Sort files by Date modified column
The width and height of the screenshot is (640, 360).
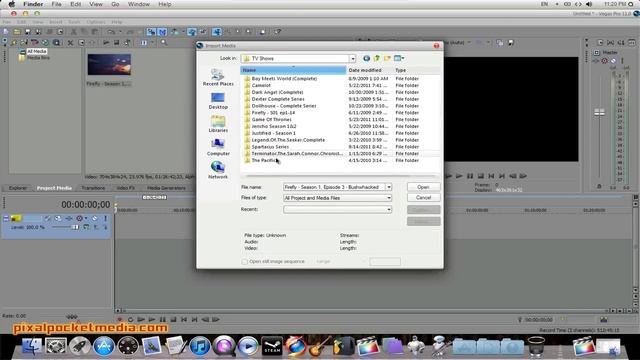click(370, 70)
